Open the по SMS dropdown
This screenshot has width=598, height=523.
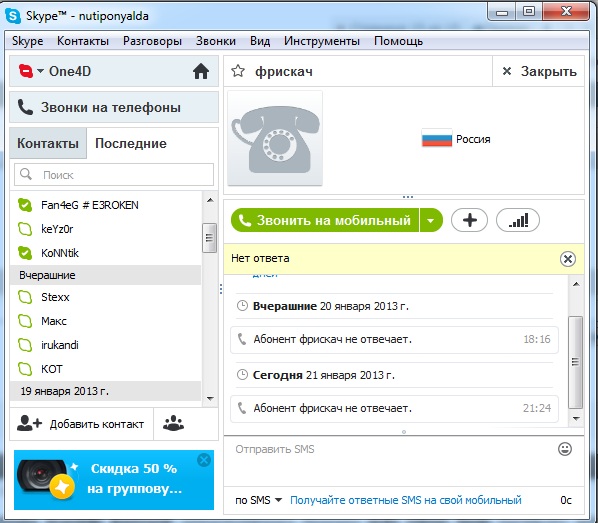[x=258, y=500]
